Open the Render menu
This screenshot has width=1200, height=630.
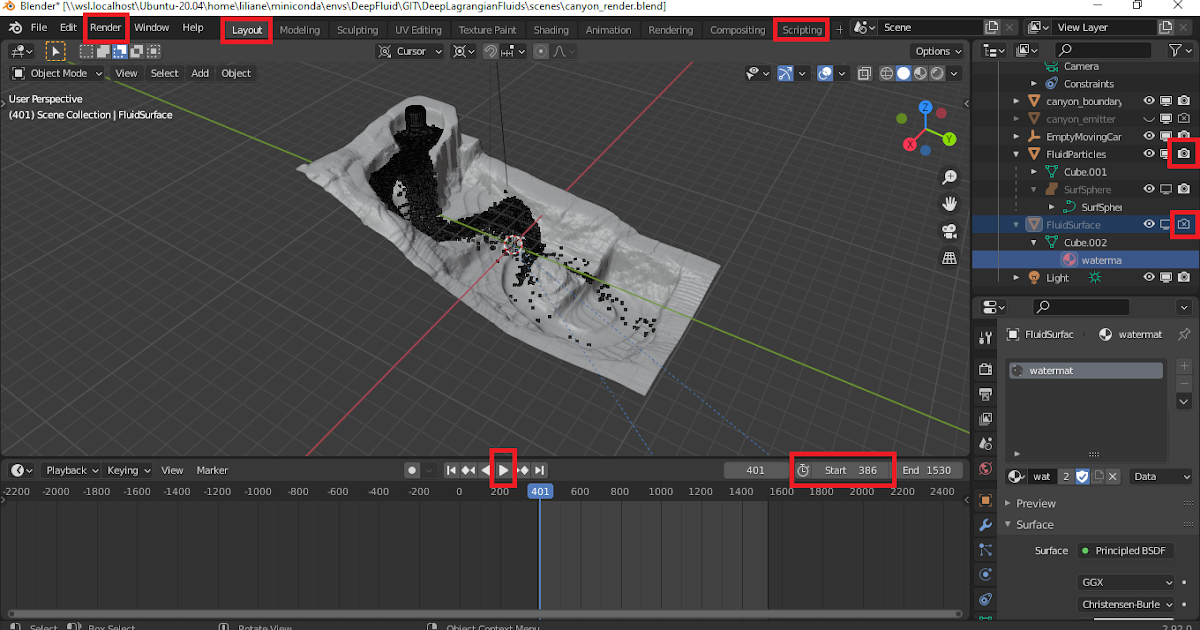click(105, 27)
